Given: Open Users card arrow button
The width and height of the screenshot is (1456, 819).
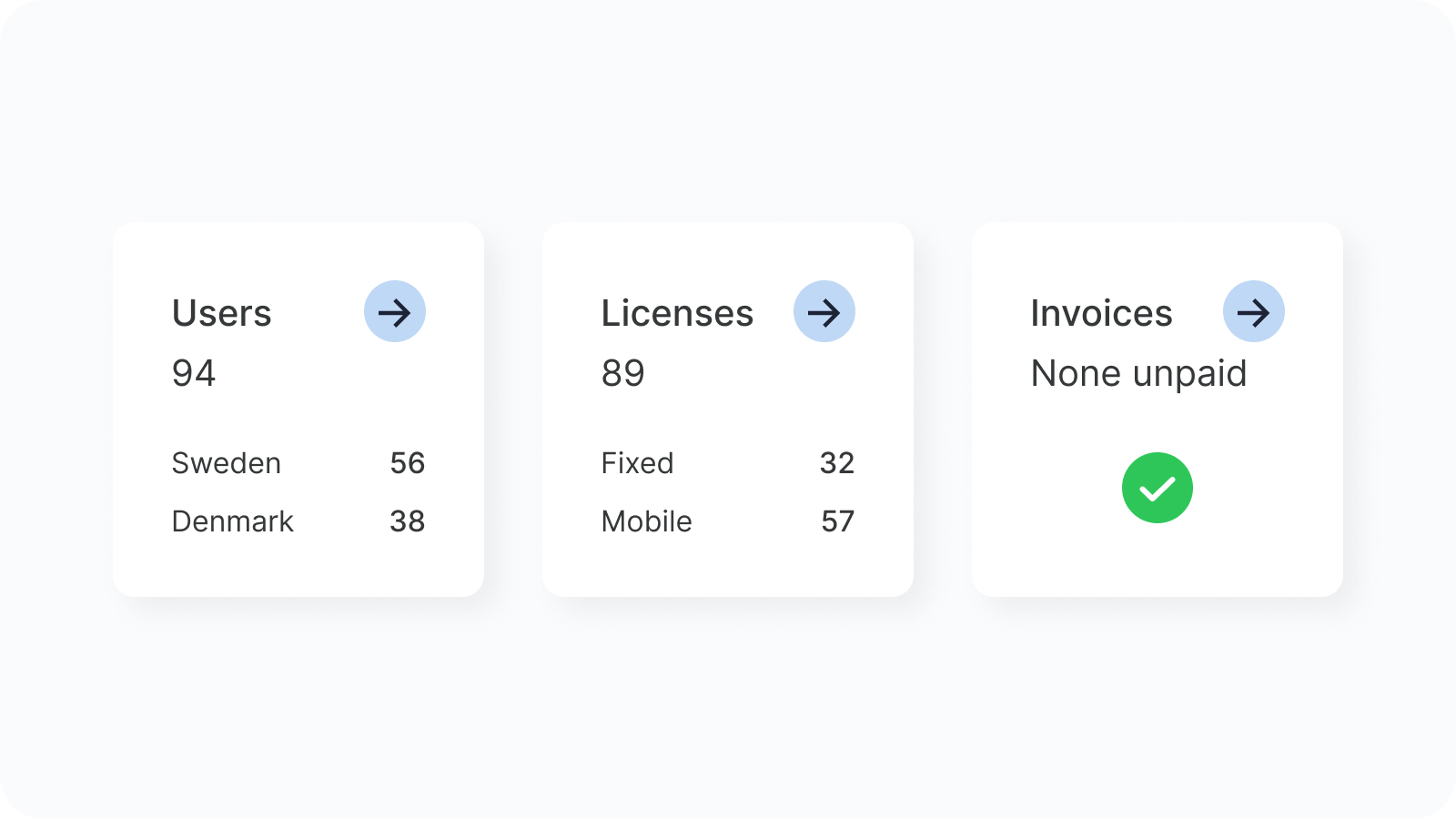Looking at the screenshot, I should 395,311.
